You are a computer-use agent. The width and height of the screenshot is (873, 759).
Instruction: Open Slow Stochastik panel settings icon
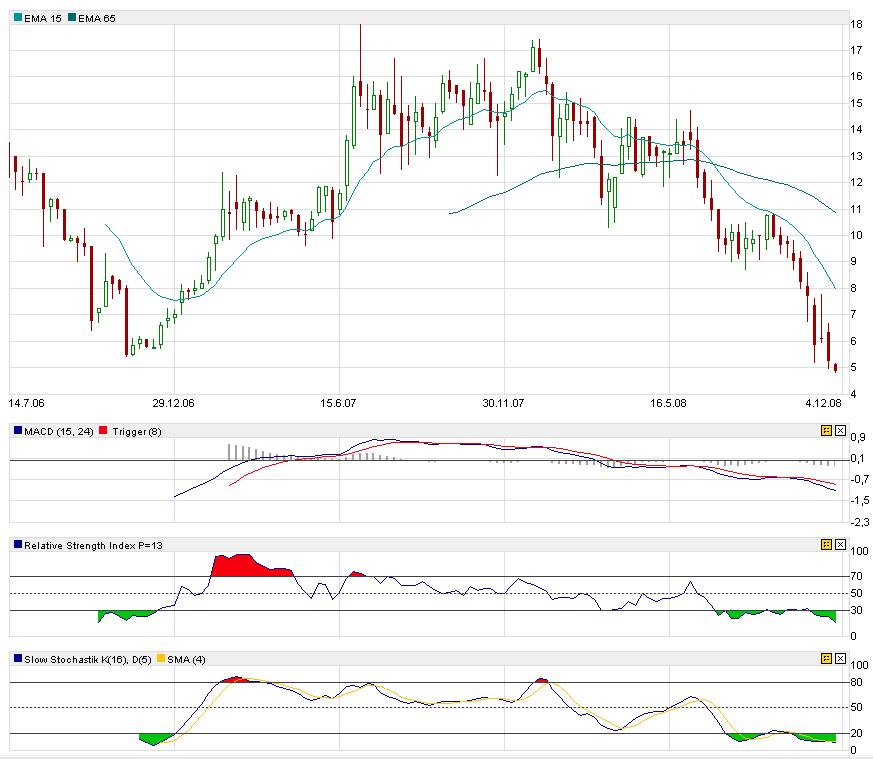pos(826,659)
